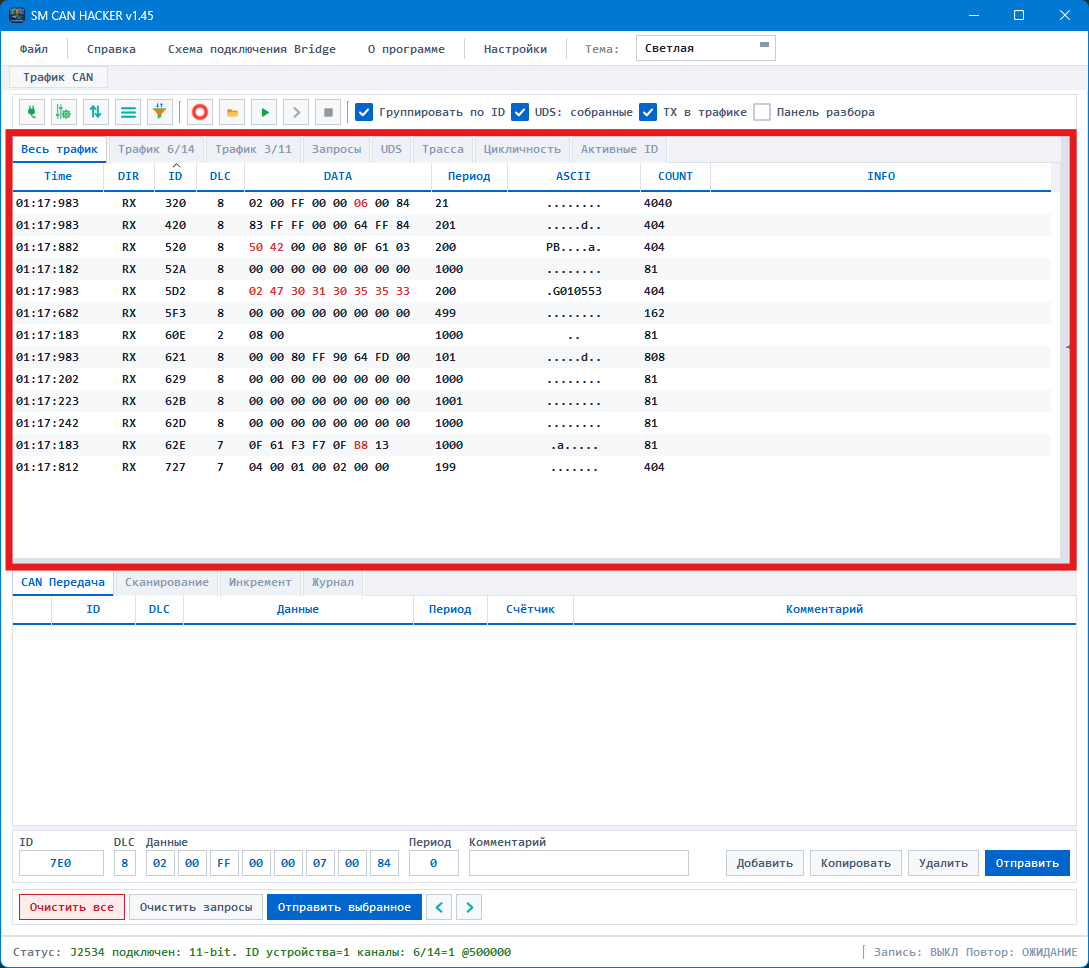Click the SM CAN HACKER title bar icon
The width and height of the screenshot is (1089, 968).
[17, 15]
